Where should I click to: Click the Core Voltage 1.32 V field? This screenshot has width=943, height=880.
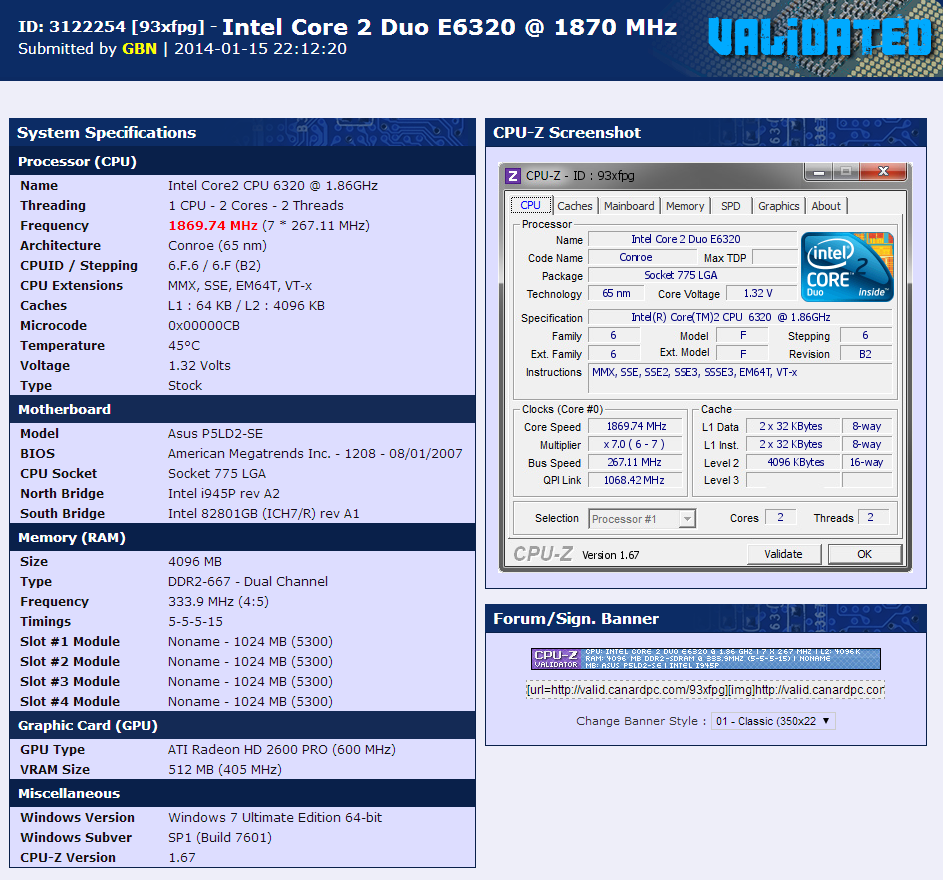click(x=761, y=293)
